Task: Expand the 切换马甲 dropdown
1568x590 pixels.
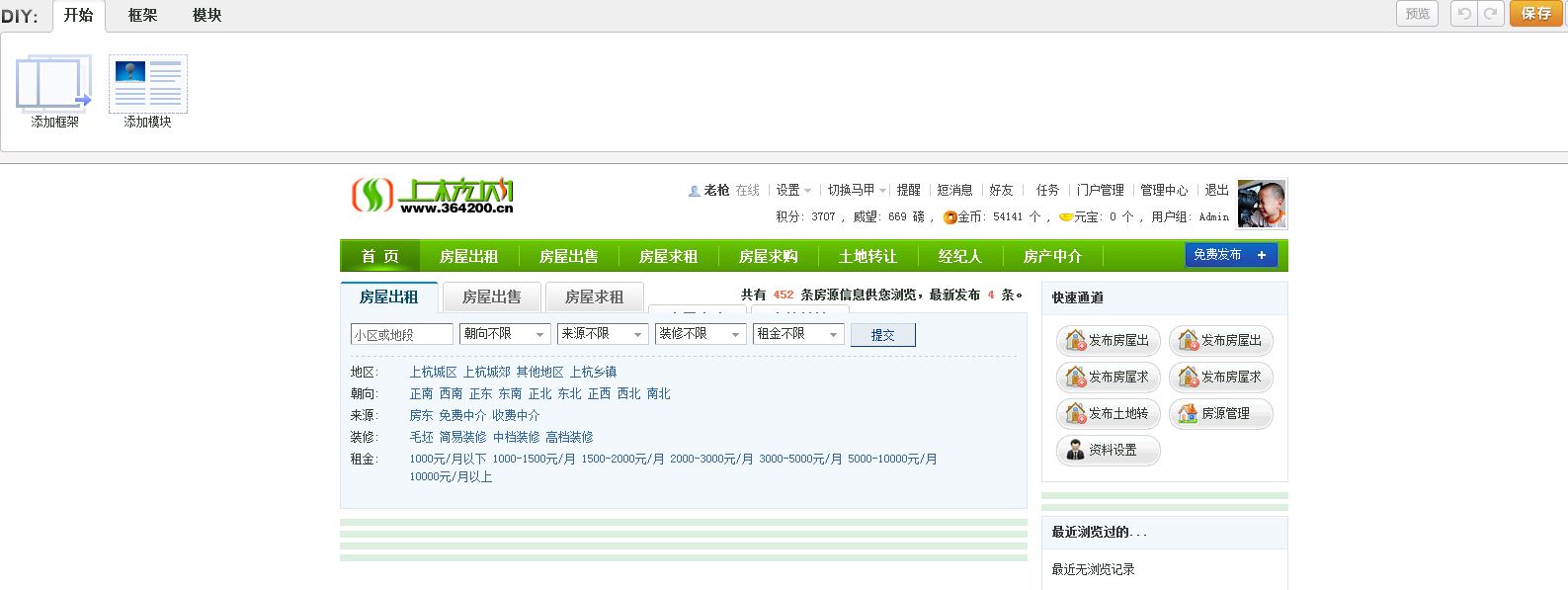Action: (x=857, y=190)
